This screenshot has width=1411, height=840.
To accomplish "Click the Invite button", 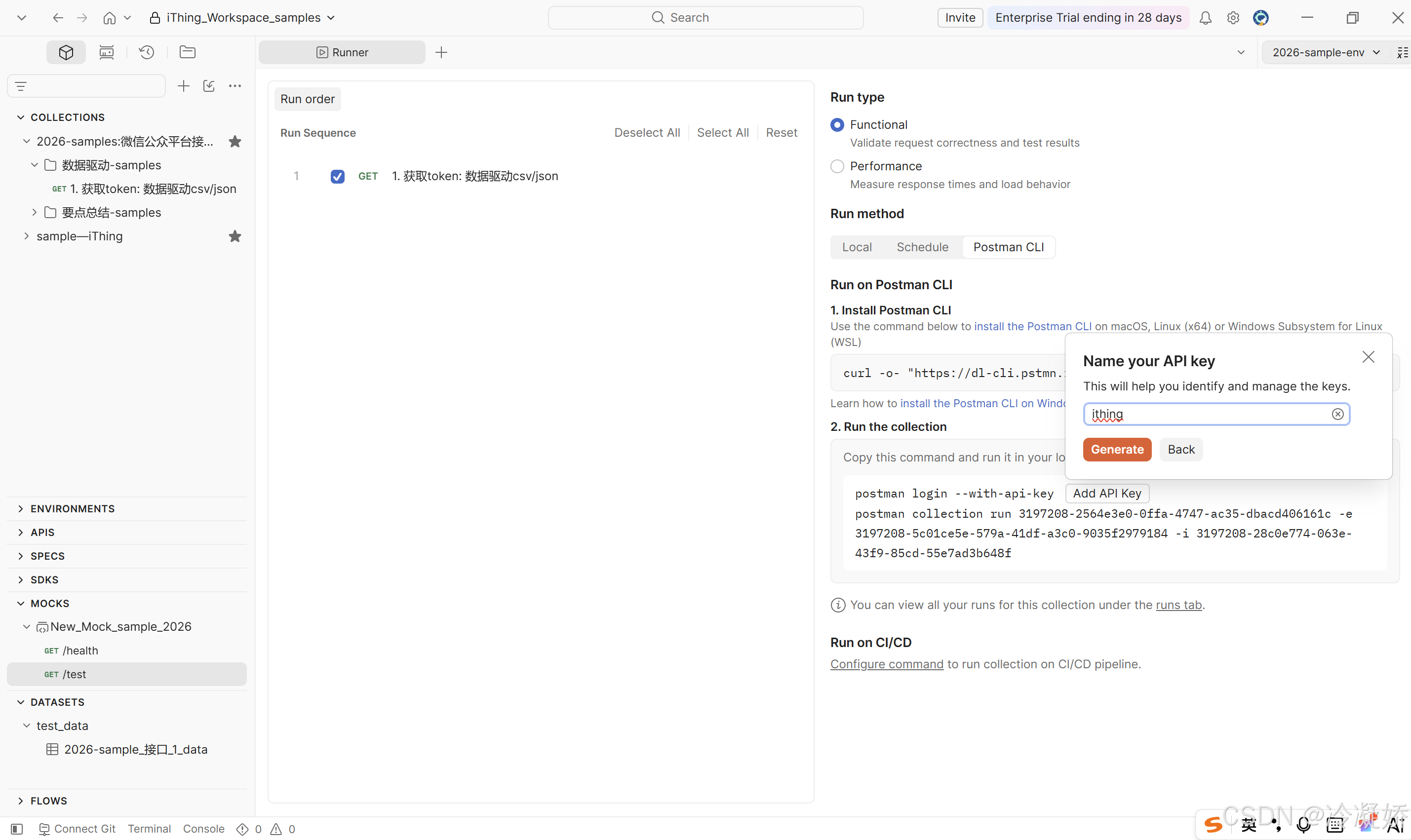I will [960, 18].
